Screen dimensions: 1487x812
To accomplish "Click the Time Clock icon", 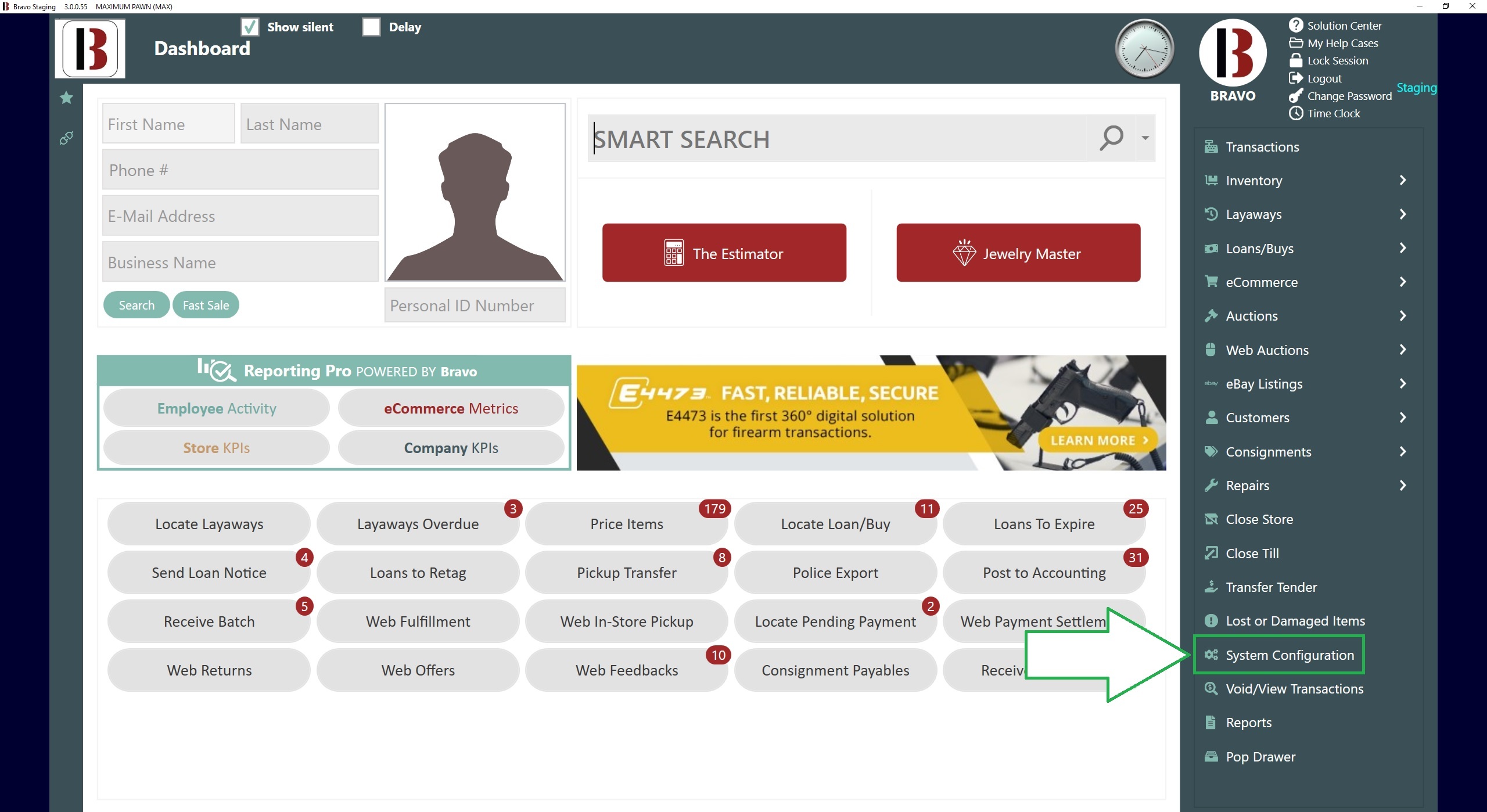I will [x=1296, y=113].
